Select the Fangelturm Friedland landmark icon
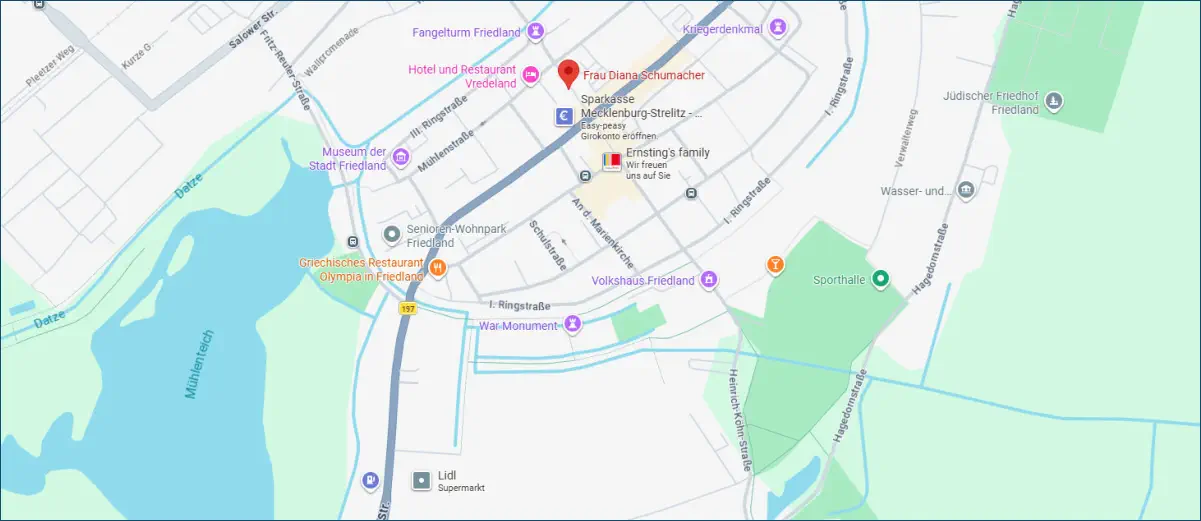The width and height of the screenshot is (1201, 521). pyautogui.click(x=536, y=32)
